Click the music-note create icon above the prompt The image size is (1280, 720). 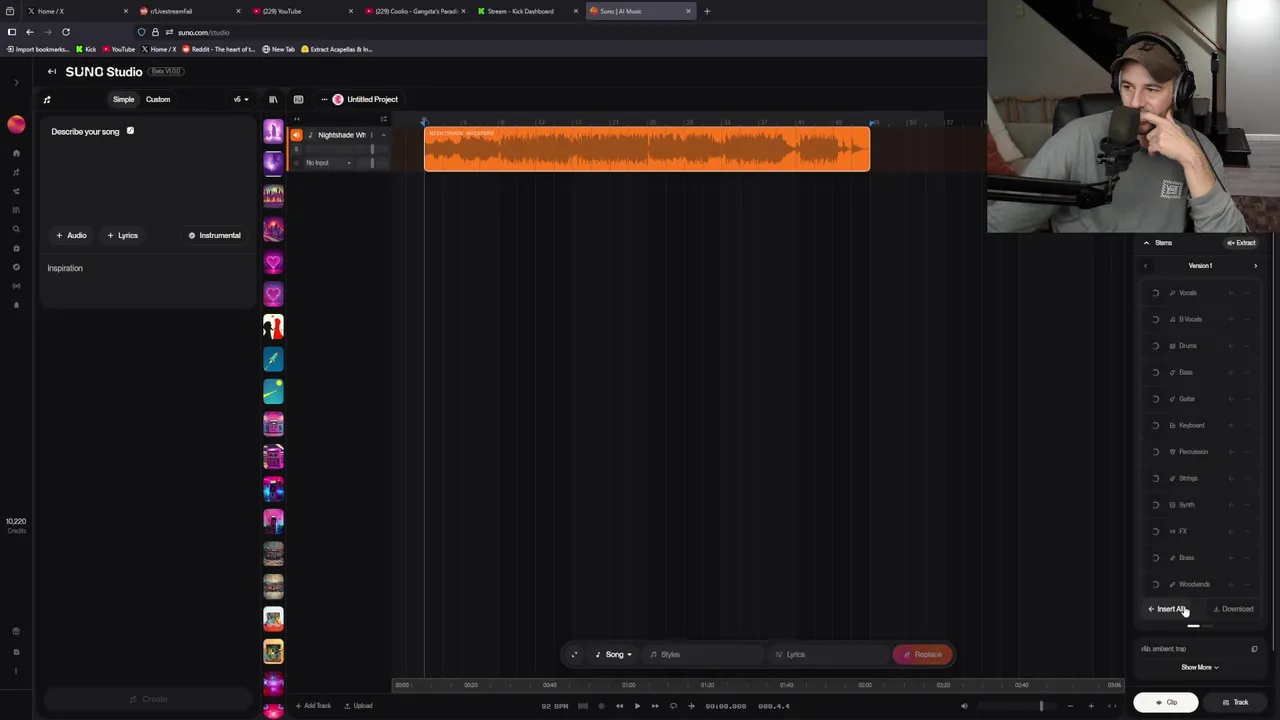[47, 99]
